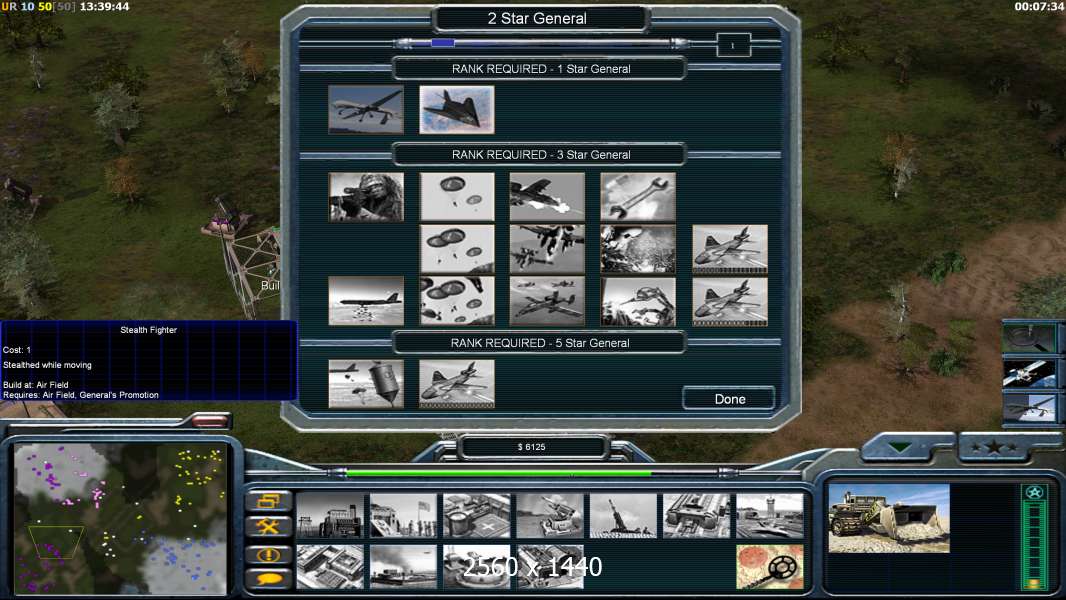Build the Particle Cannon superweapon

[x=477, y=567]
